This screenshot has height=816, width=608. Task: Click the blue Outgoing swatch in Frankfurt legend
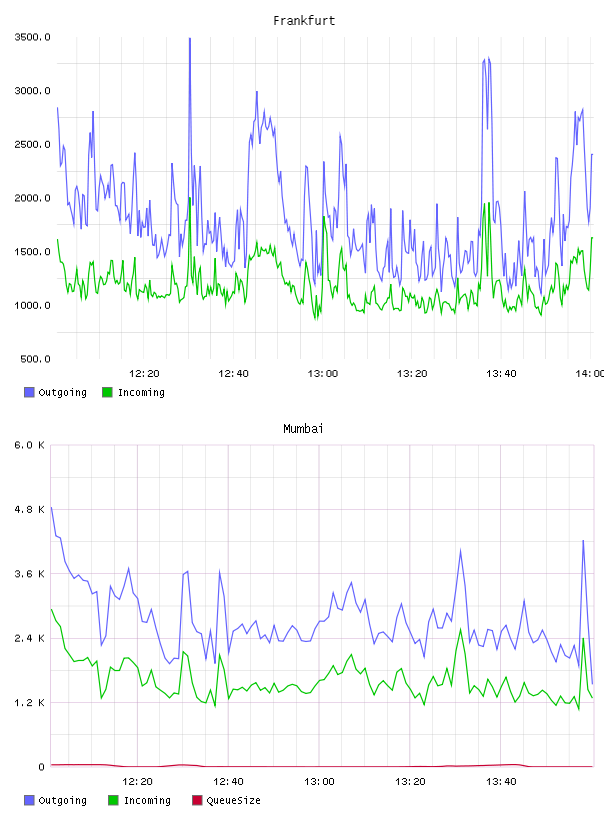coord(29,392)
